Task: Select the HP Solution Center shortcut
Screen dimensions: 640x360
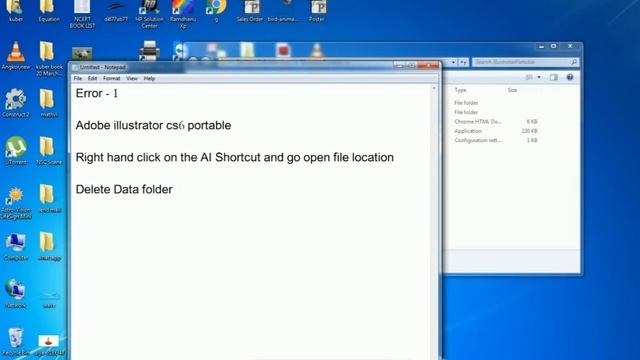Action: tap(149, 14)
